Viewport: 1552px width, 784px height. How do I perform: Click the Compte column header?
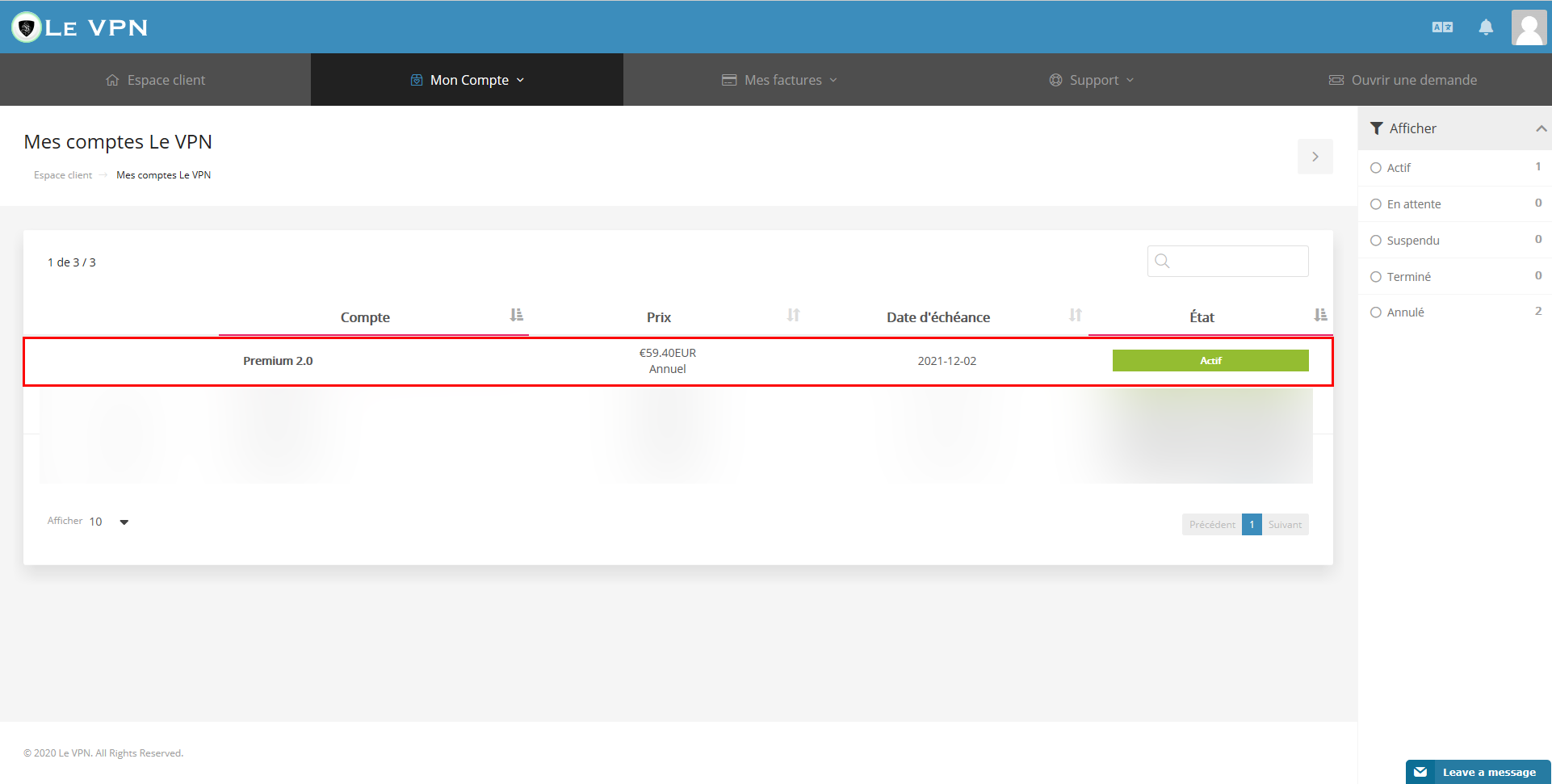[365, 317]
